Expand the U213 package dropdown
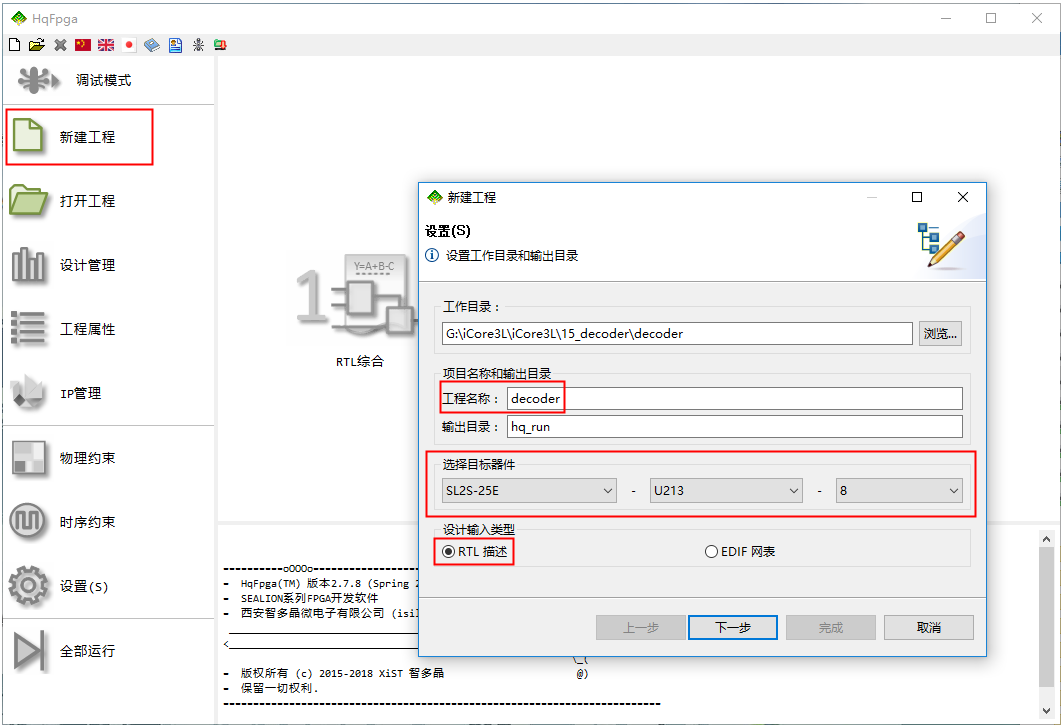The height and width of the screenshot is (727, 1063). point(726,490)
